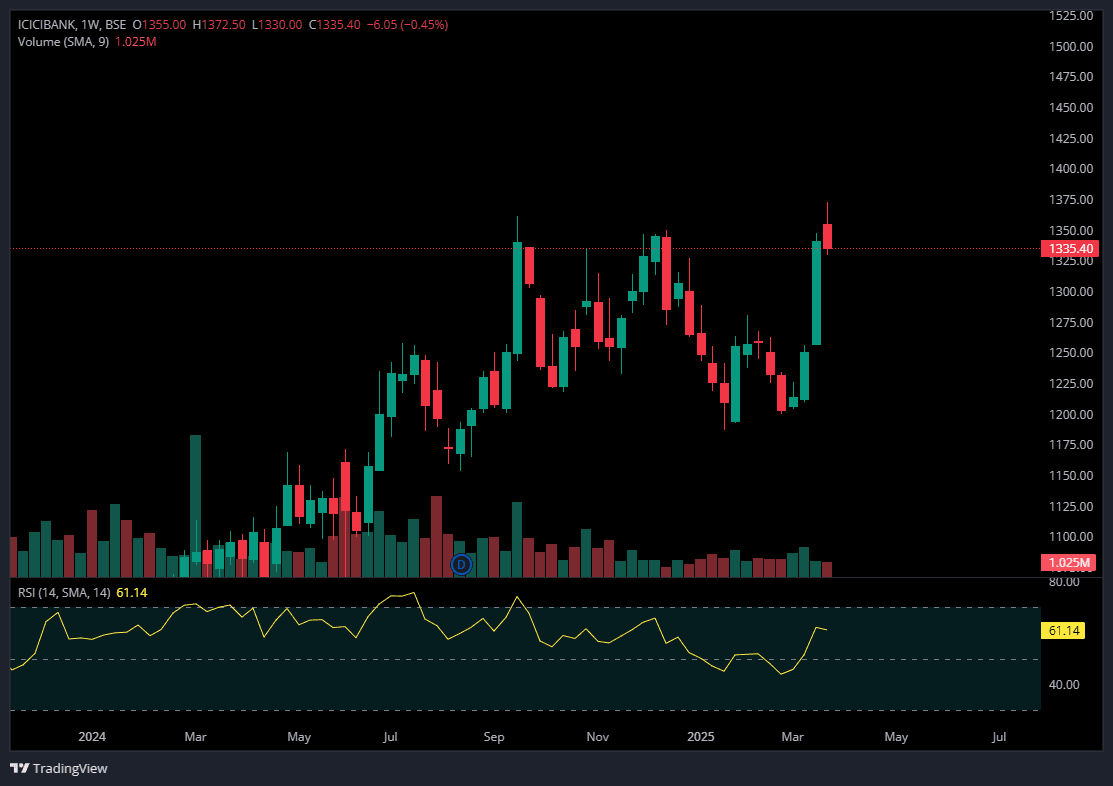Click the 2024 label on time axis
The image size is (1113, 786).
coord(92,737)
